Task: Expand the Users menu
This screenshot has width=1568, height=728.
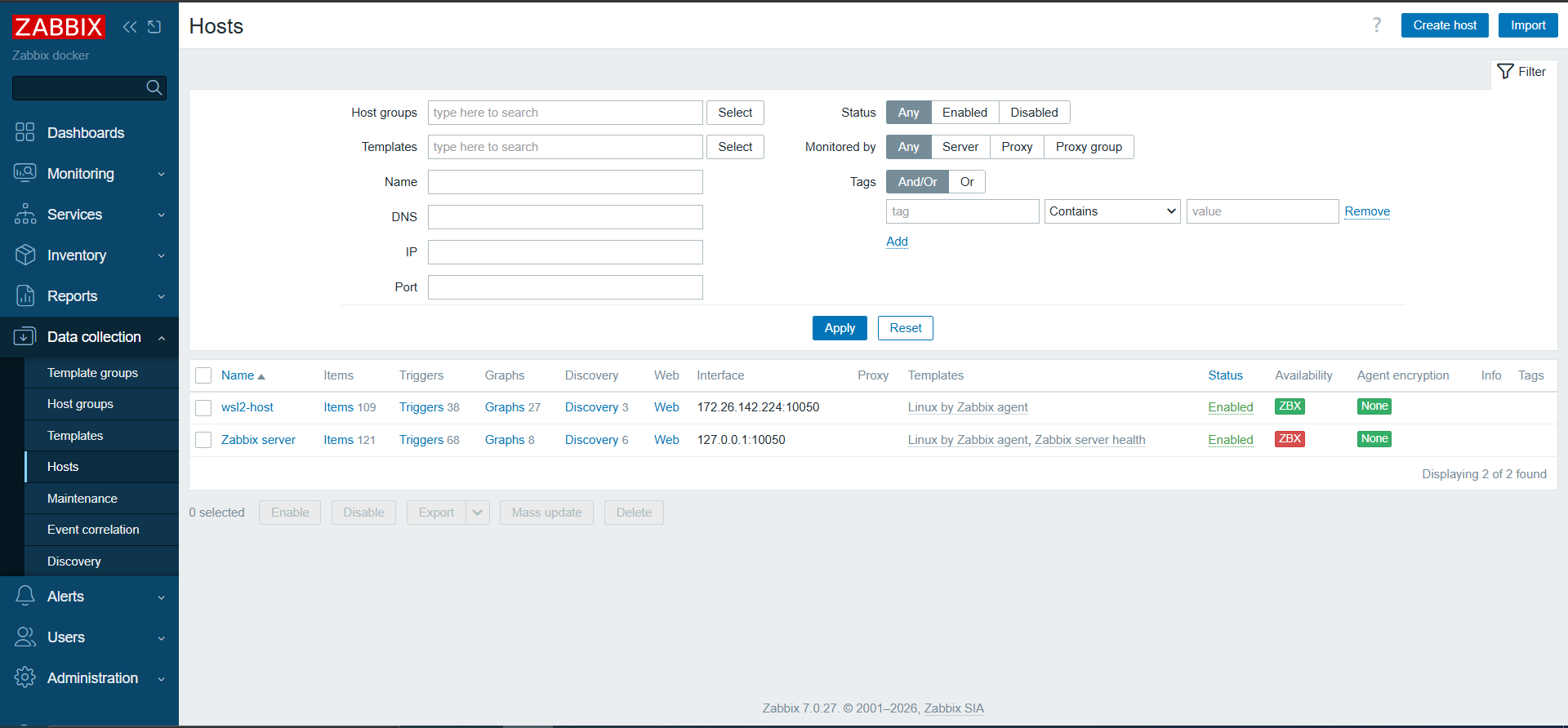Action: coord(89,637)
